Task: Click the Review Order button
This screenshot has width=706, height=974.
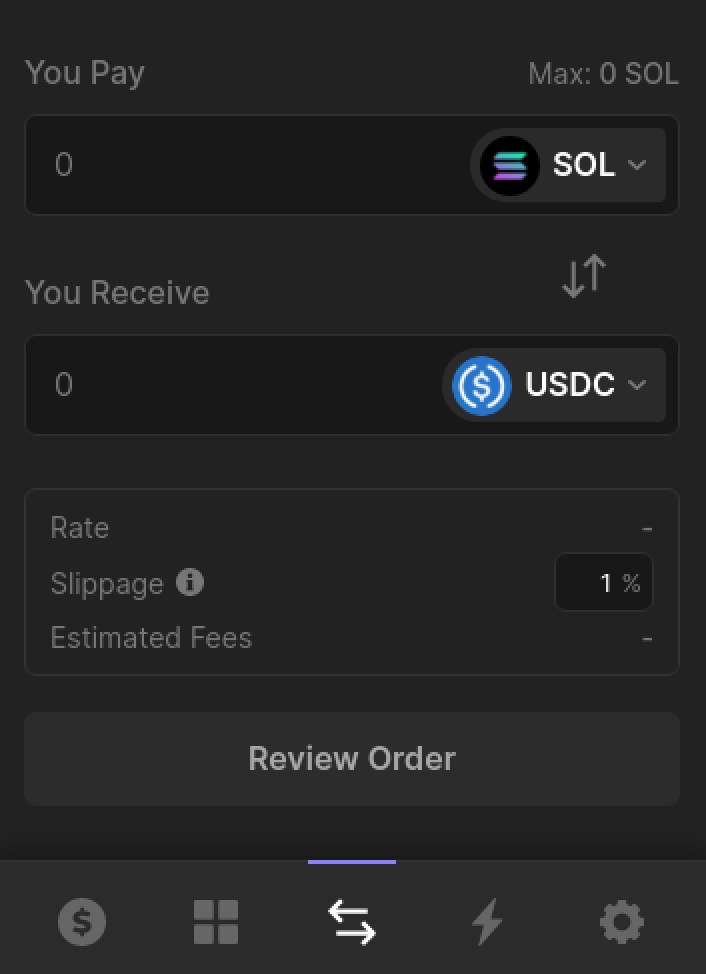Action: (352, 758)
